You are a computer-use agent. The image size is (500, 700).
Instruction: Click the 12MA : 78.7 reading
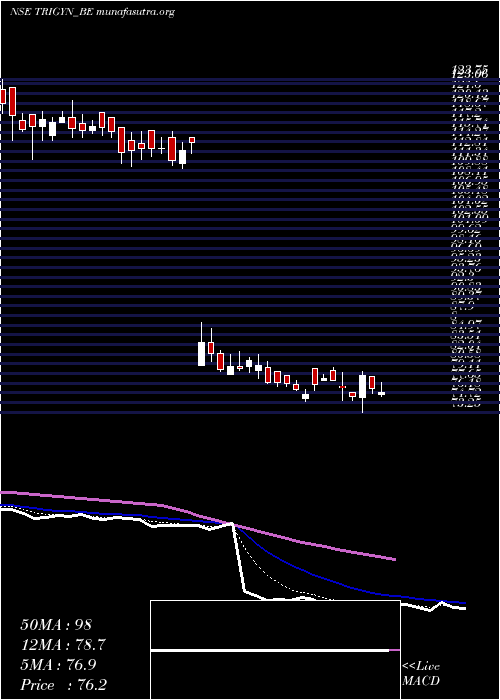(63, 645)
